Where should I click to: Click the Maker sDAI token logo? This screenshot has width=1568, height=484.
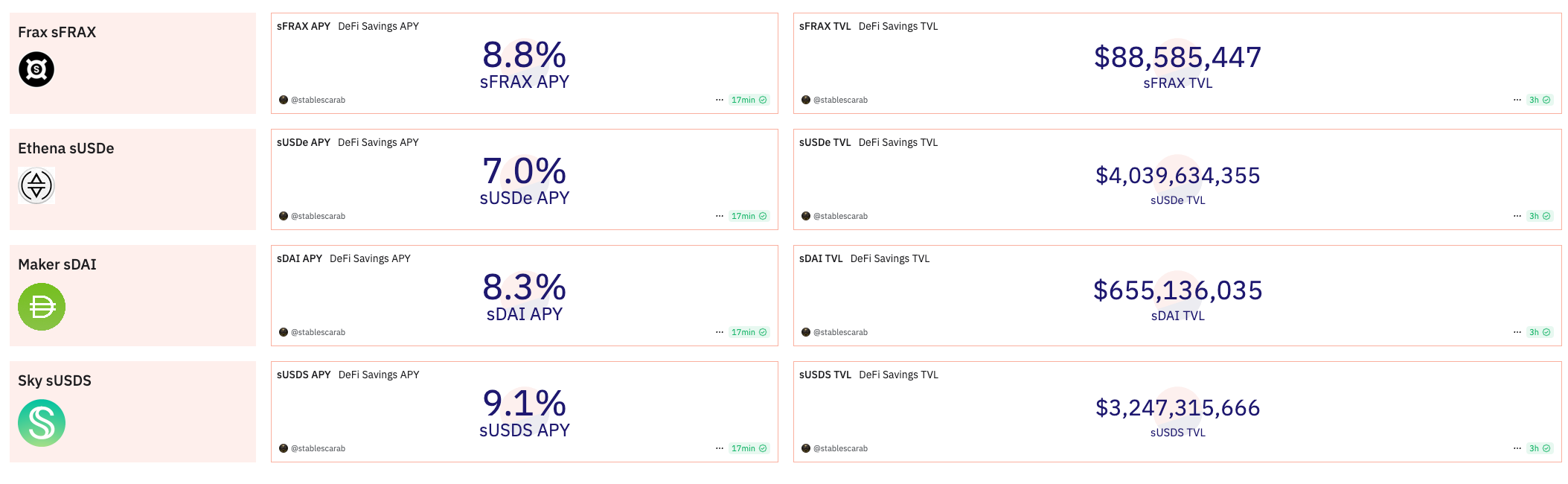click(41, 306)
